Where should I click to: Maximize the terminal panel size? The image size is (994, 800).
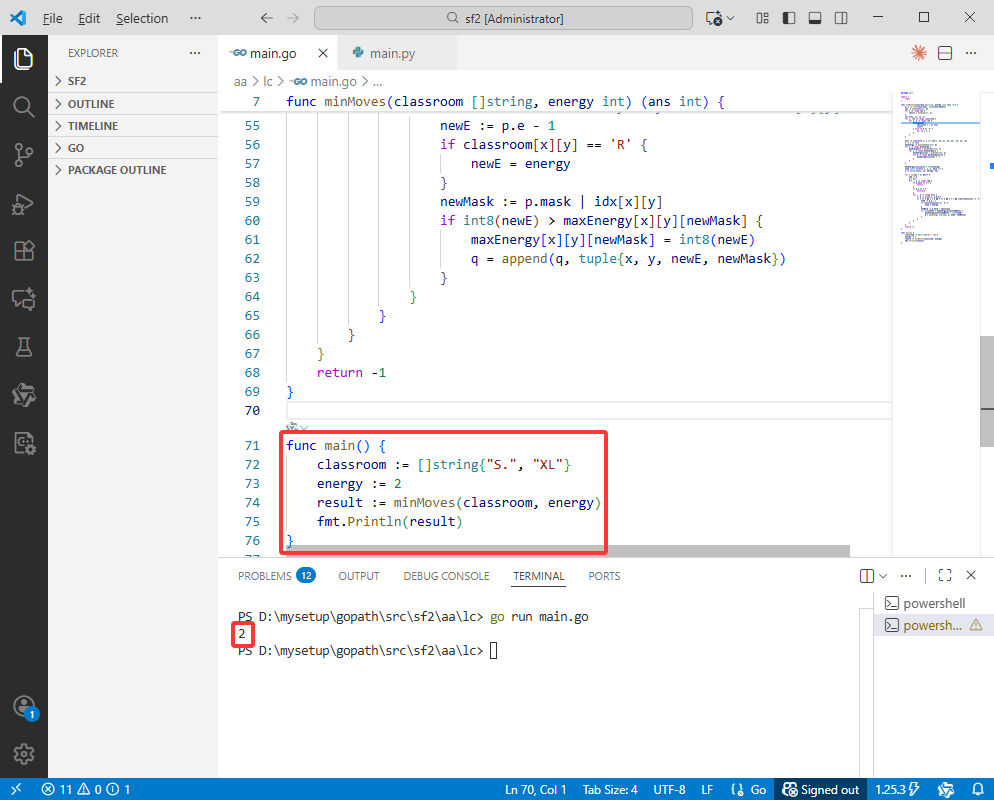(x=945, y=576)
